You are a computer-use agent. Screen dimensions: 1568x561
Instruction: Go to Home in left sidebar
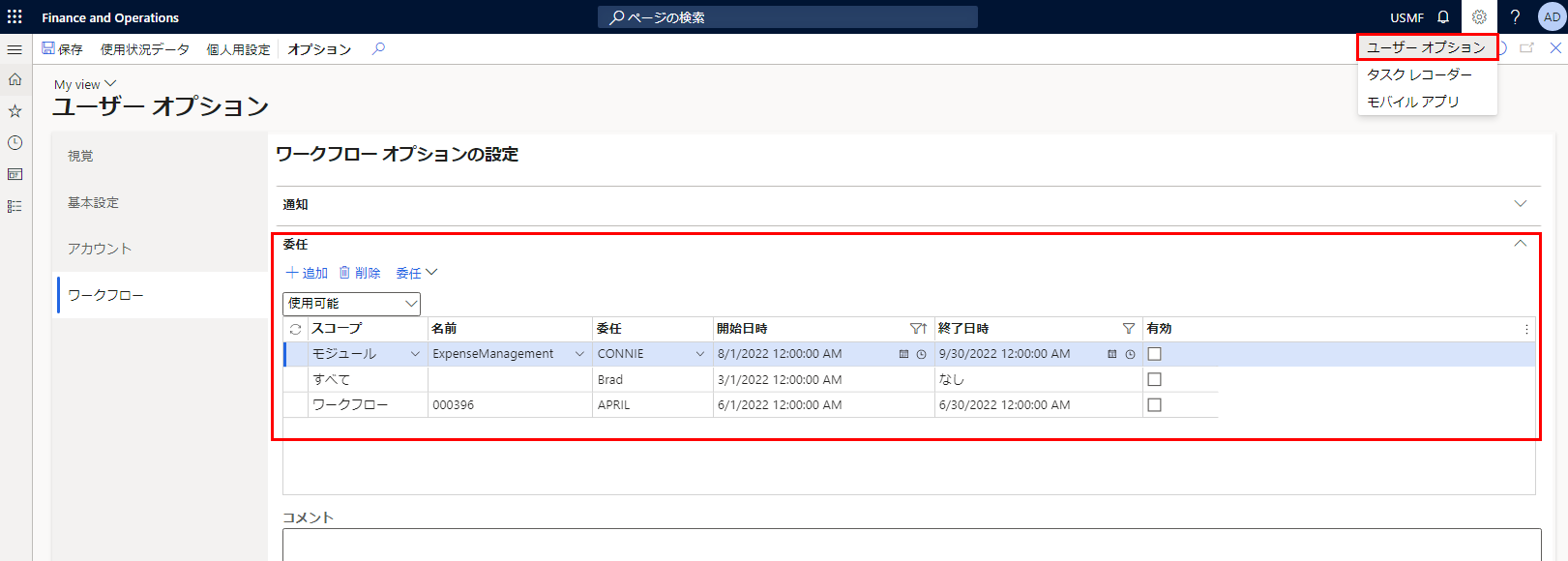coord(15,79)
